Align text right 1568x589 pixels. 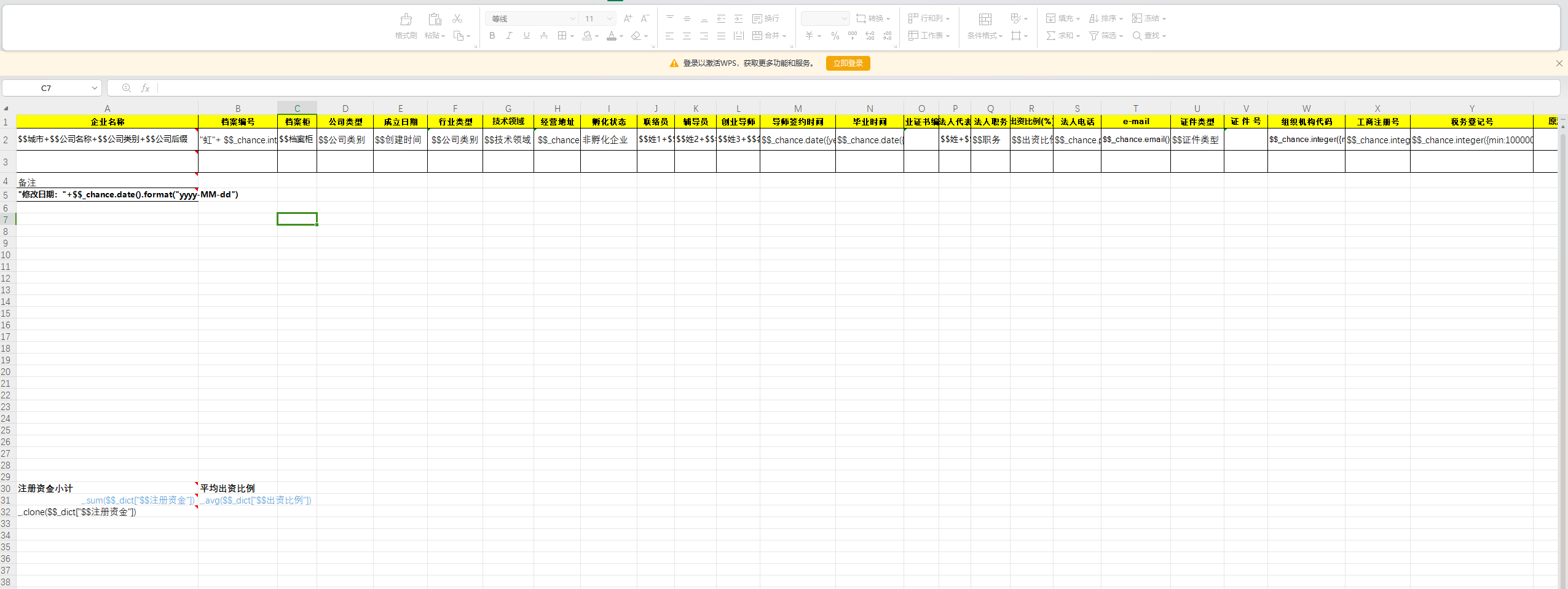[704, 36]
